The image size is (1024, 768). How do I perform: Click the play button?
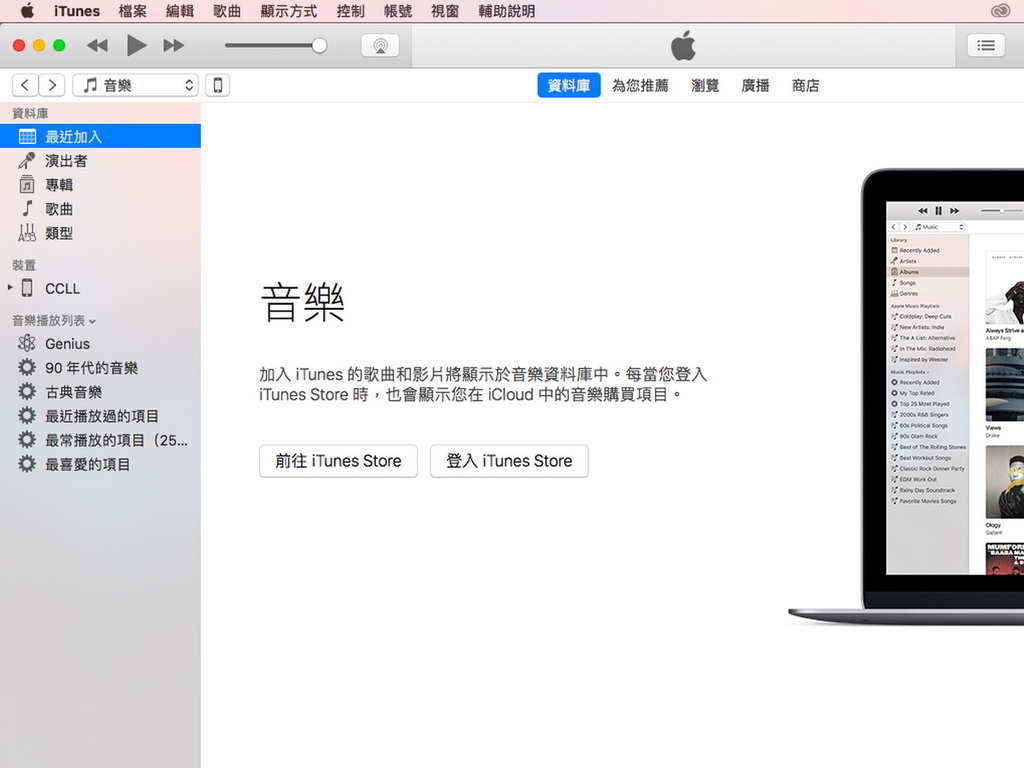pyautogui.click(x=136, y=45)
